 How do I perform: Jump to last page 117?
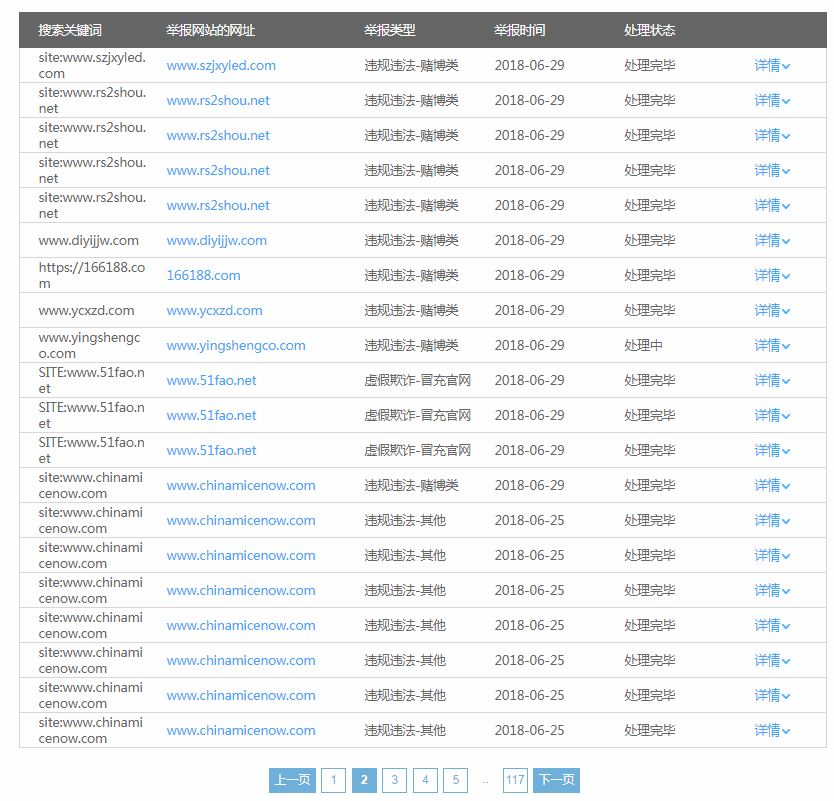515,780
